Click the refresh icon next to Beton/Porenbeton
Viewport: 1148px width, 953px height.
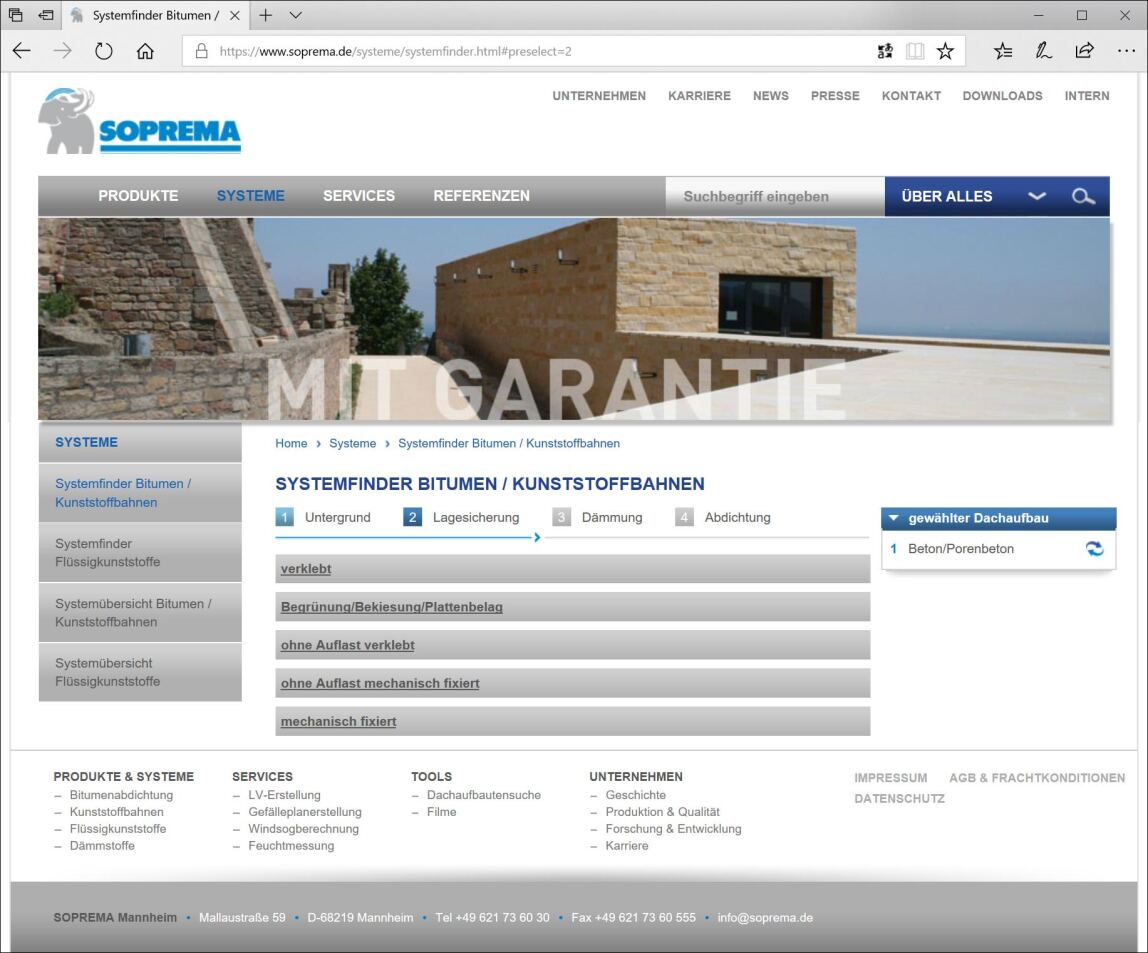click(1095, 549)
